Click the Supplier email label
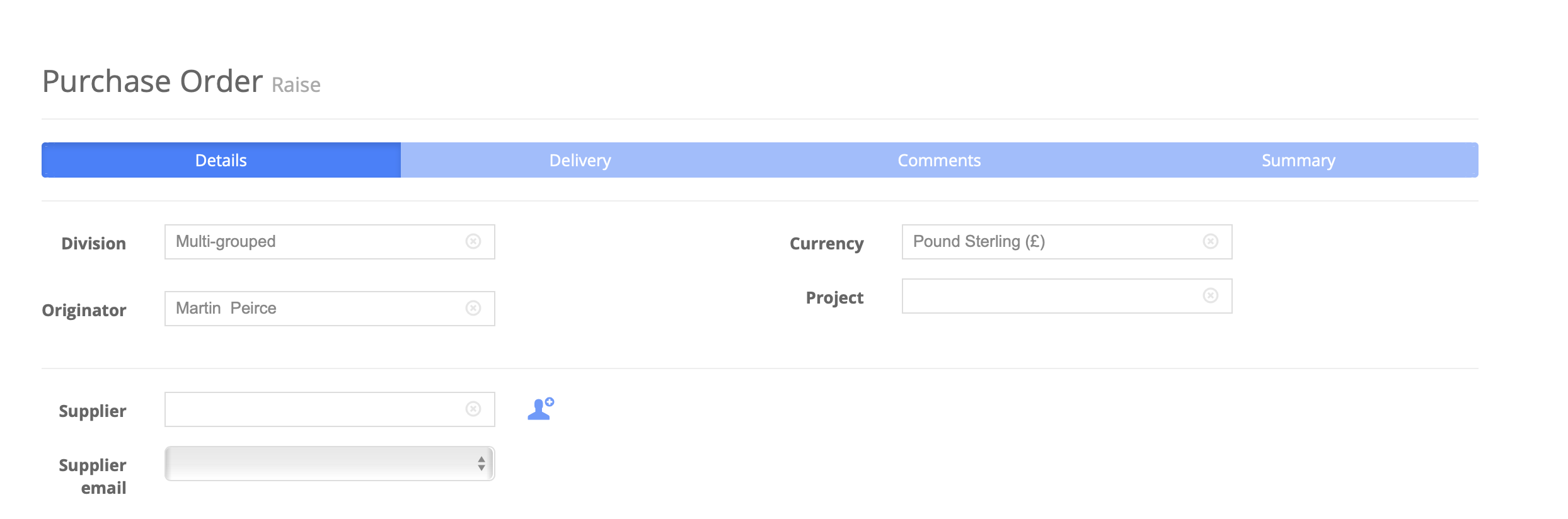The width and height of the screenshot is (1568, 519). [93, 476]
